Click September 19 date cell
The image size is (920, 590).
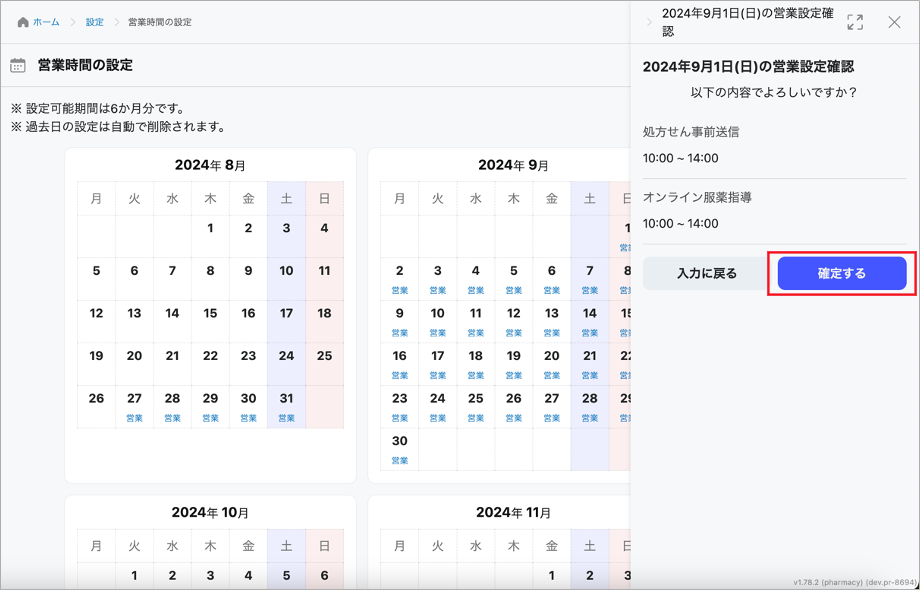click(513, 363)
